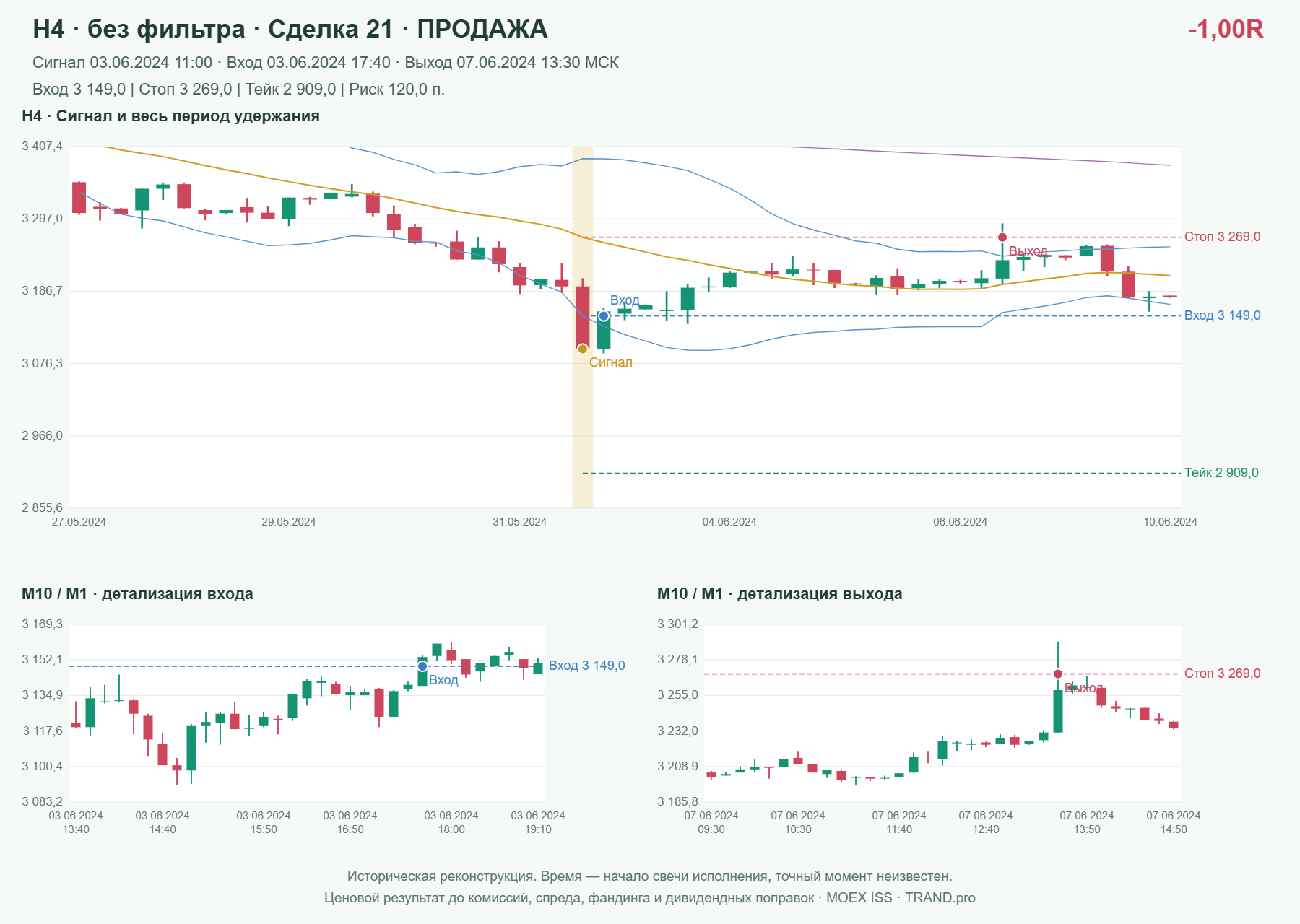Click the 'Вход 3 149,0' label on the entry detail chart

tap(587, 666)
